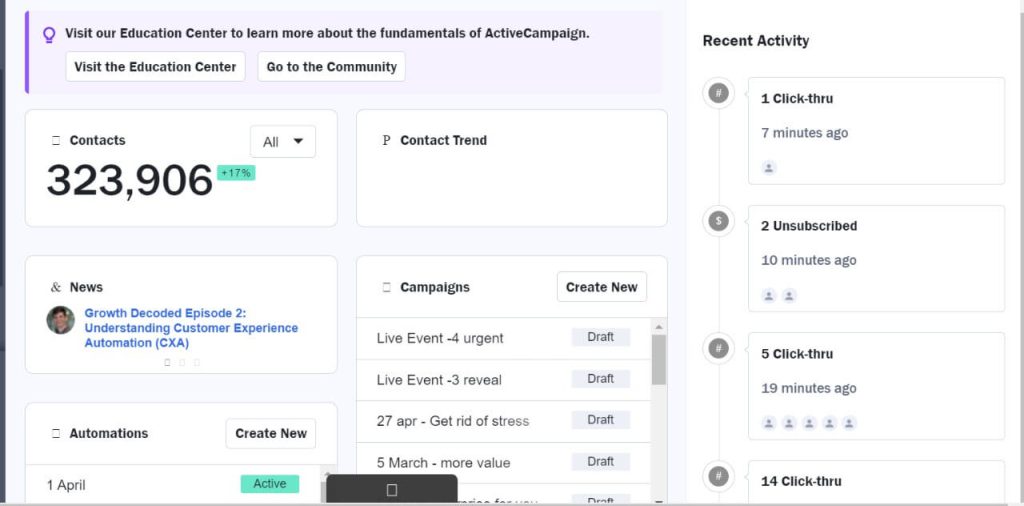Click the Automations section icon
The image size is (1024, 506).
[56, 434]
